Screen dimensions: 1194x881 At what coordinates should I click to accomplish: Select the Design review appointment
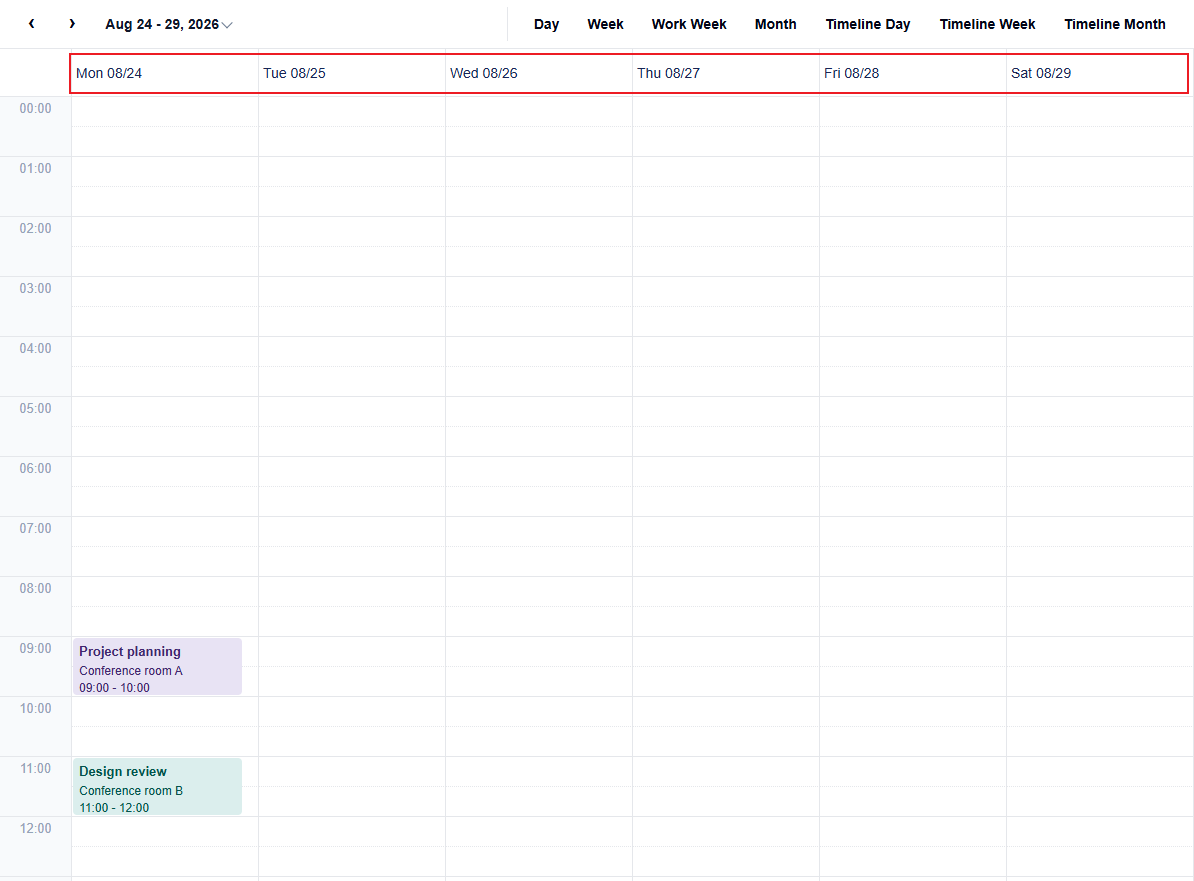158,787
